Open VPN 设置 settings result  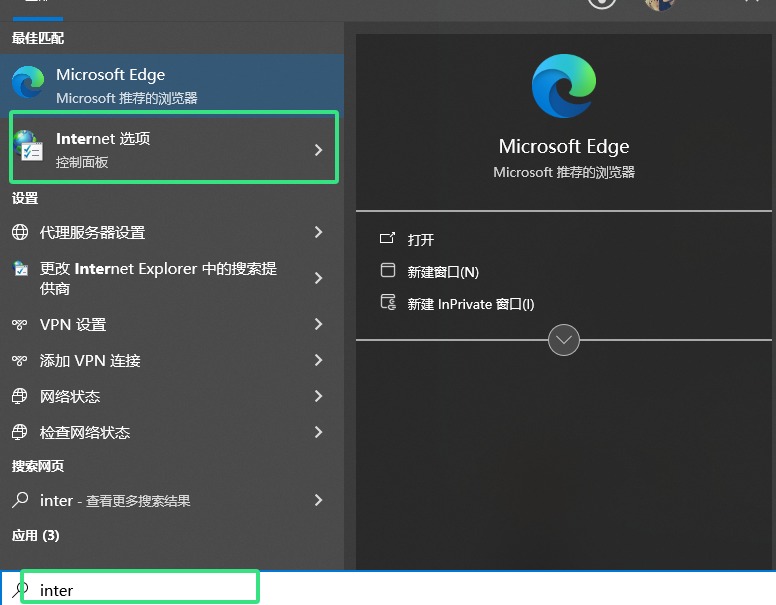(x=172, y=324)
